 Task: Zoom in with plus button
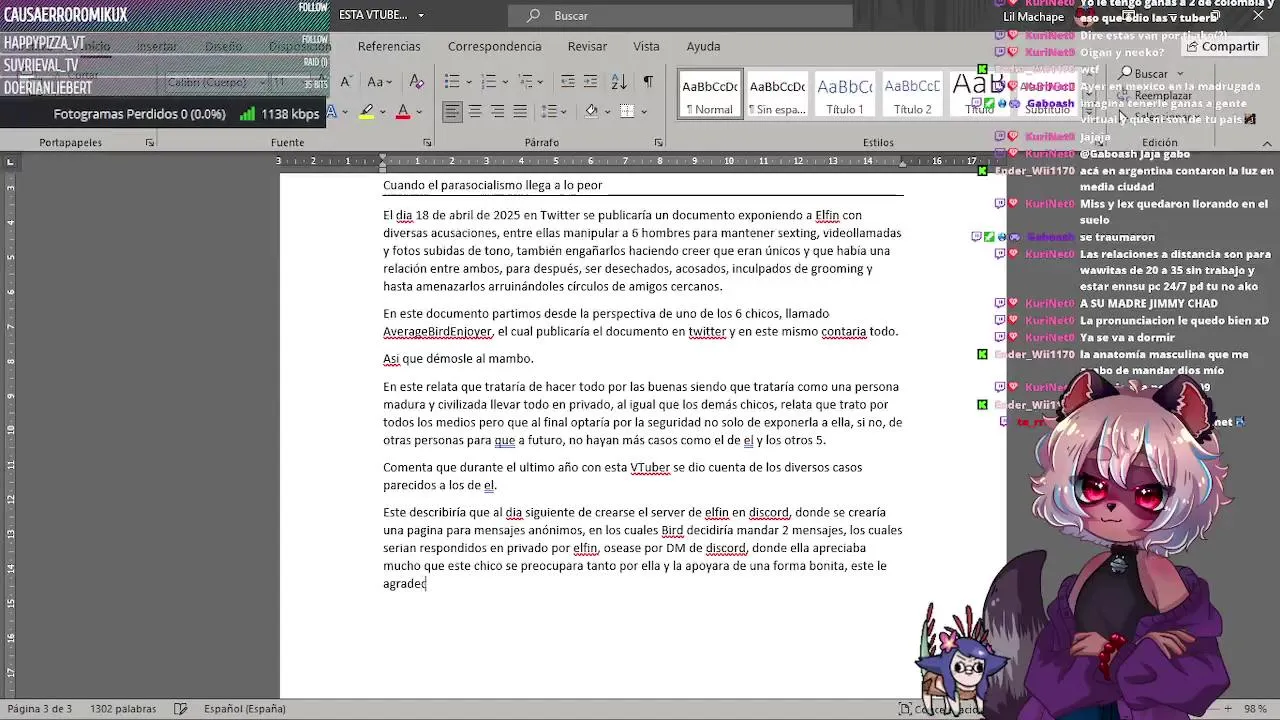click(1228, 709)
